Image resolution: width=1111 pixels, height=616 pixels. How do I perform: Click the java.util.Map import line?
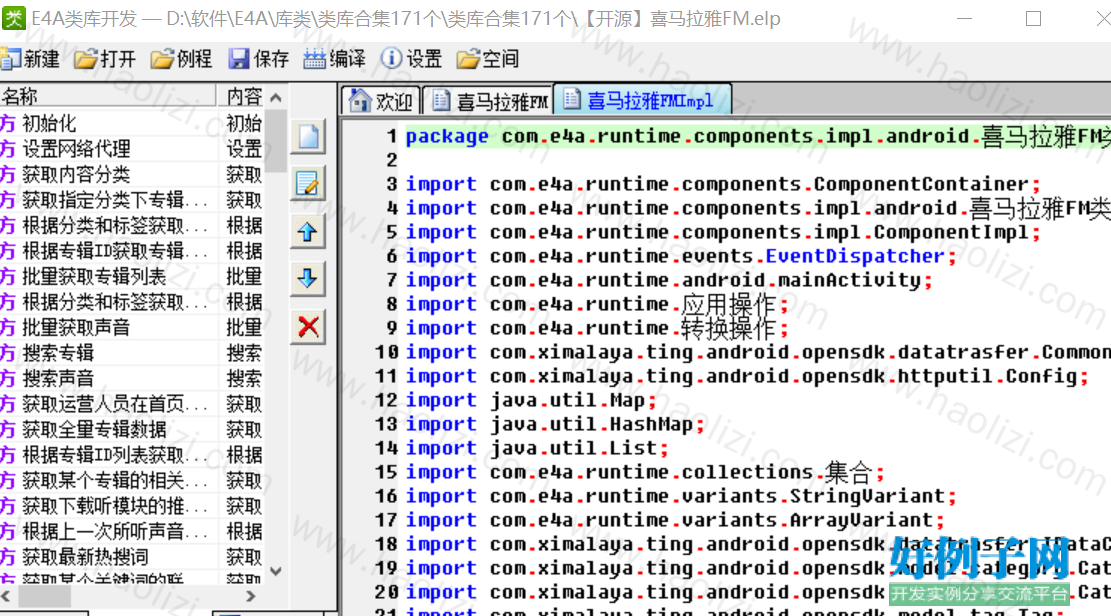pos(531,401)
